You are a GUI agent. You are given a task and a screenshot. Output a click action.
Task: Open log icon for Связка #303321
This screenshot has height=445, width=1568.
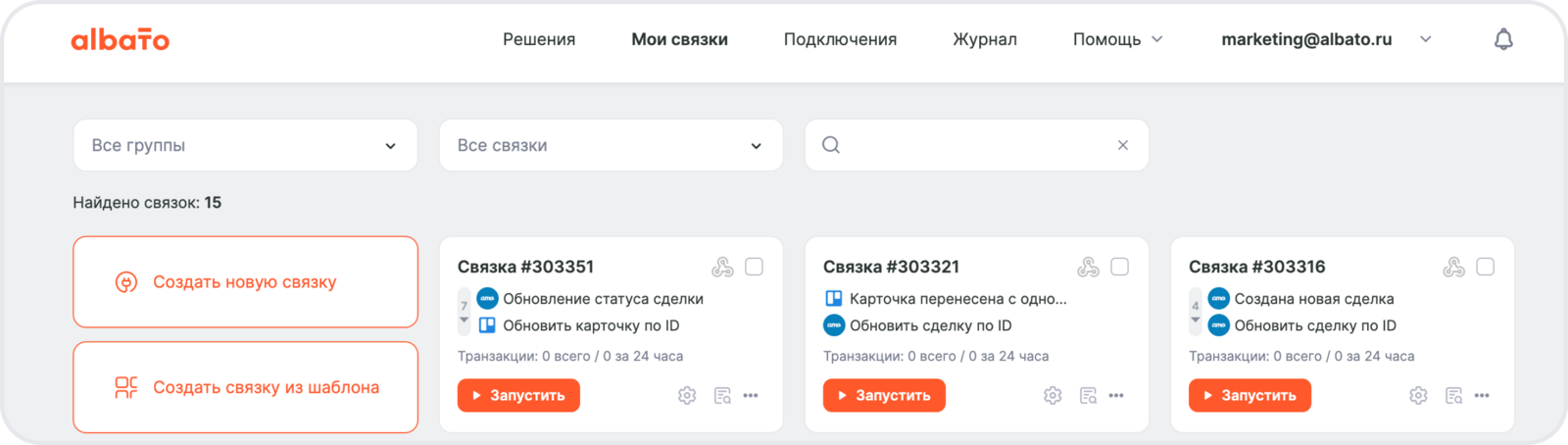(x=1088, y=396)
